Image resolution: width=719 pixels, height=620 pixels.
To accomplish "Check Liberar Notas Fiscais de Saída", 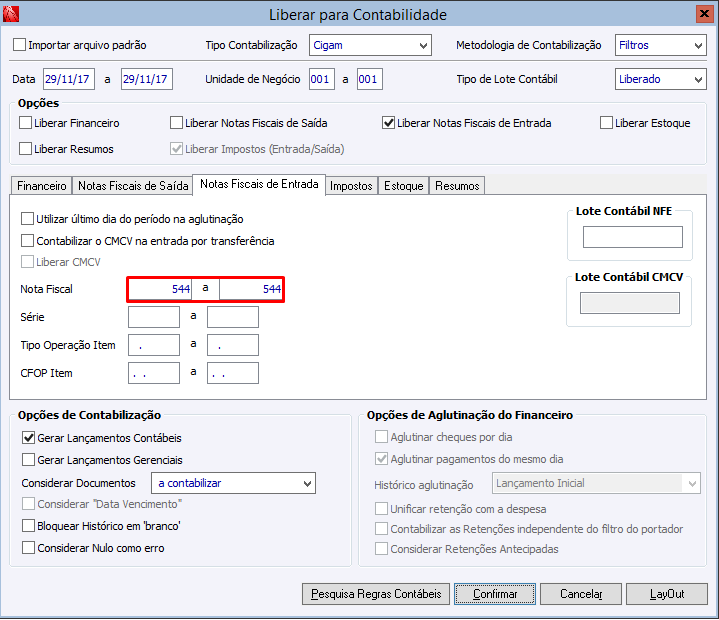I will pyautogui.click(x=177, y=123).
